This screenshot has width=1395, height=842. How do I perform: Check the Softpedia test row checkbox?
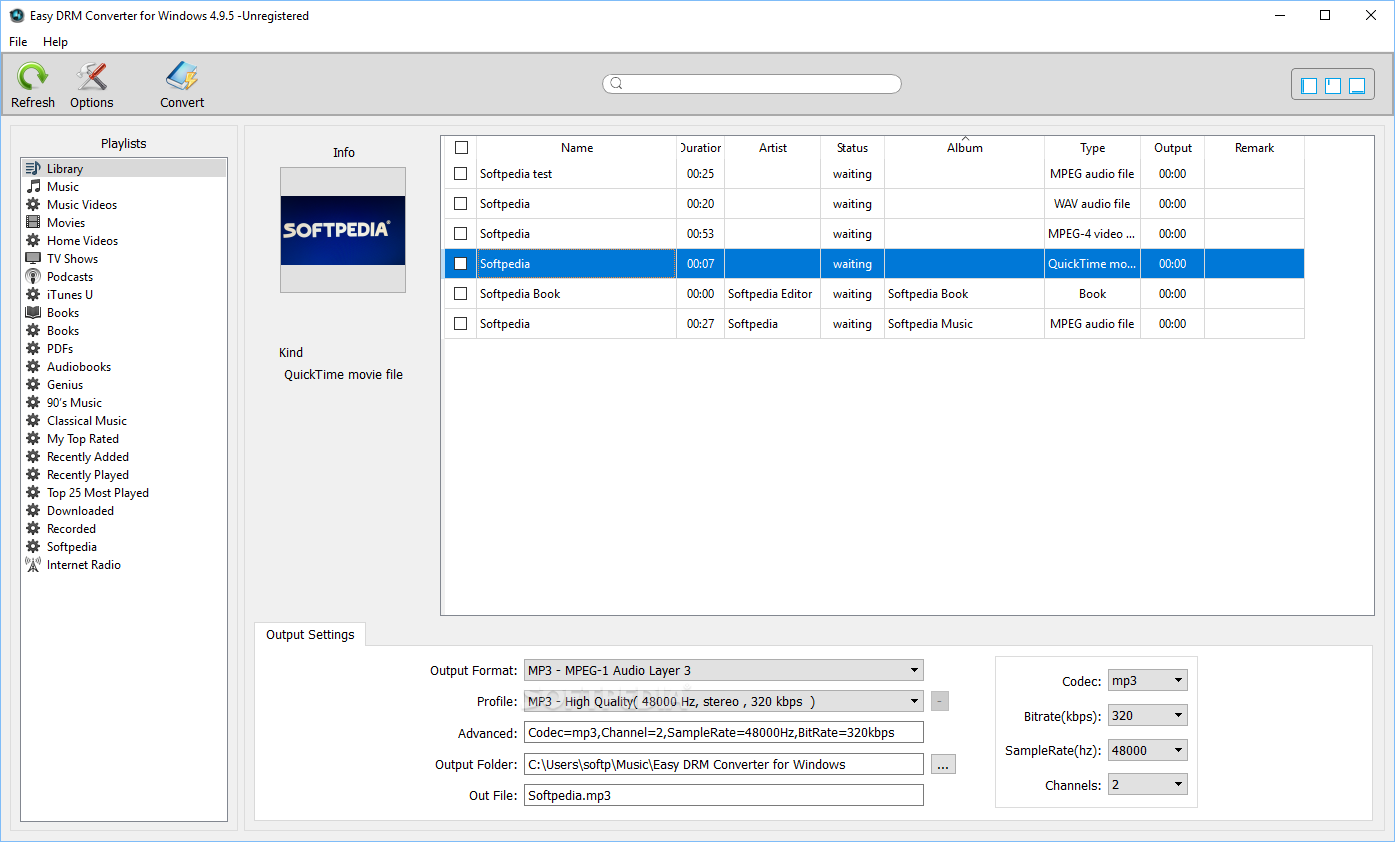coord(461,174)
